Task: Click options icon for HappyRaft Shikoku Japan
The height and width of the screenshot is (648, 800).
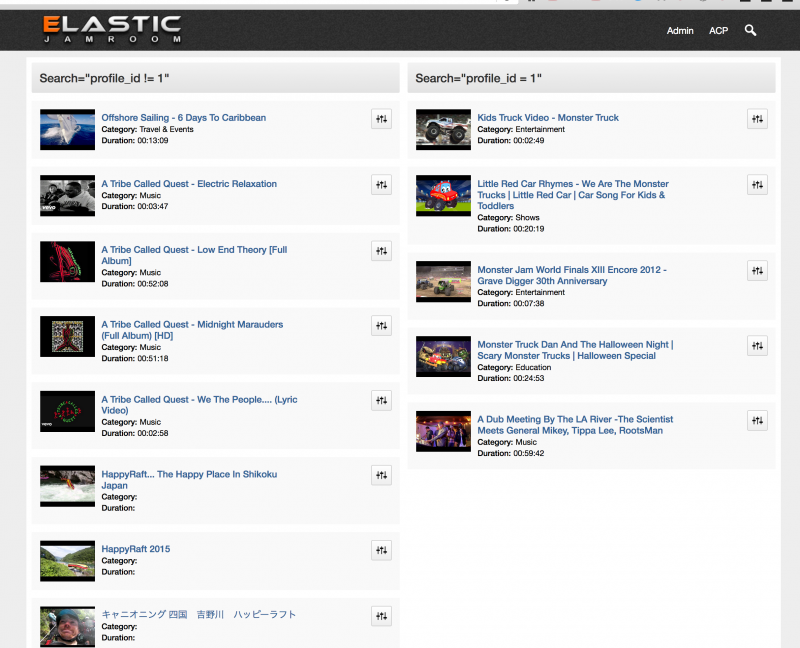Action: click(x=381, y=476)
